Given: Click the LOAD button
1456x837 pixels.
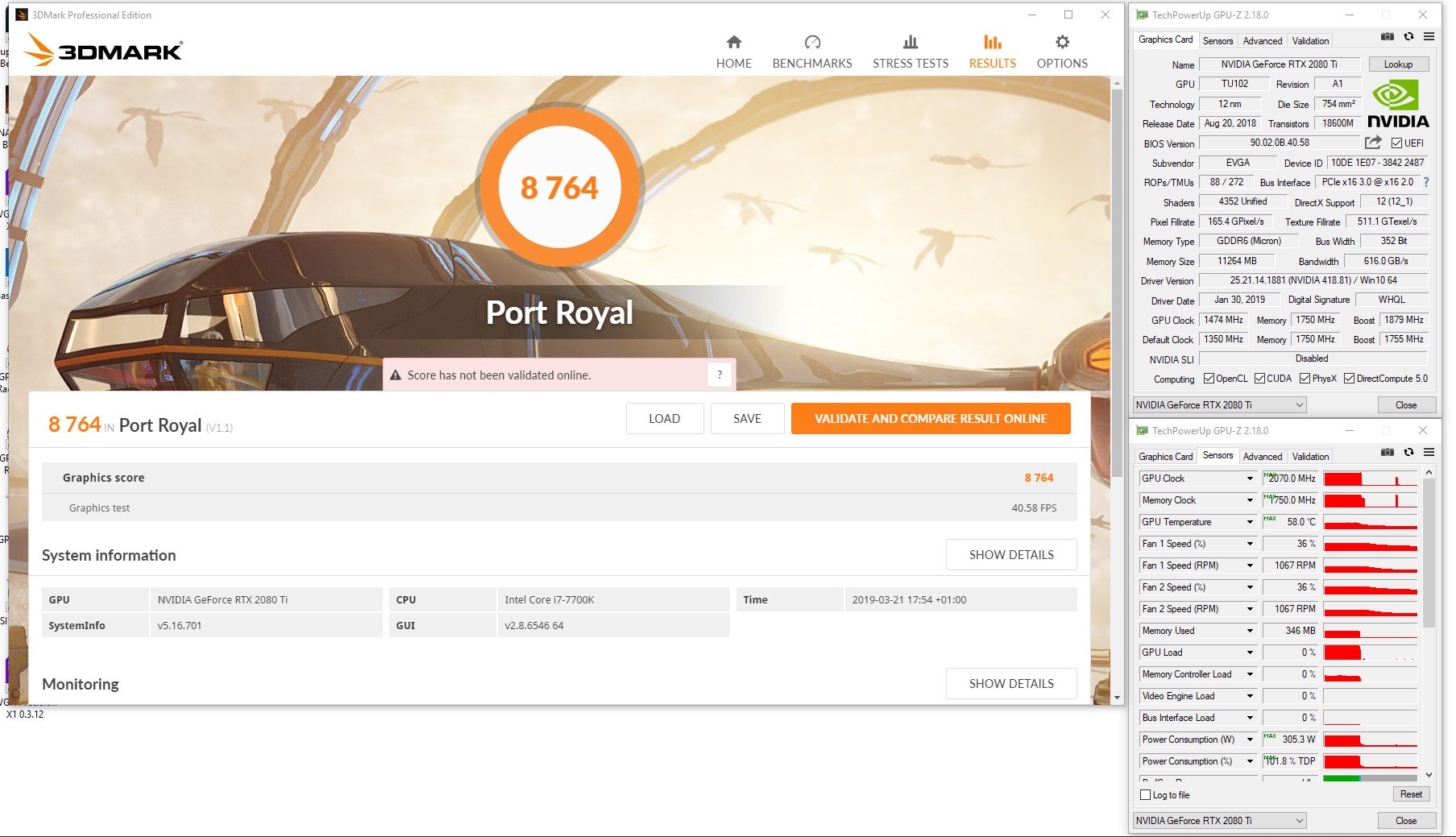Looking at the screenshot, I should [665, 418].
